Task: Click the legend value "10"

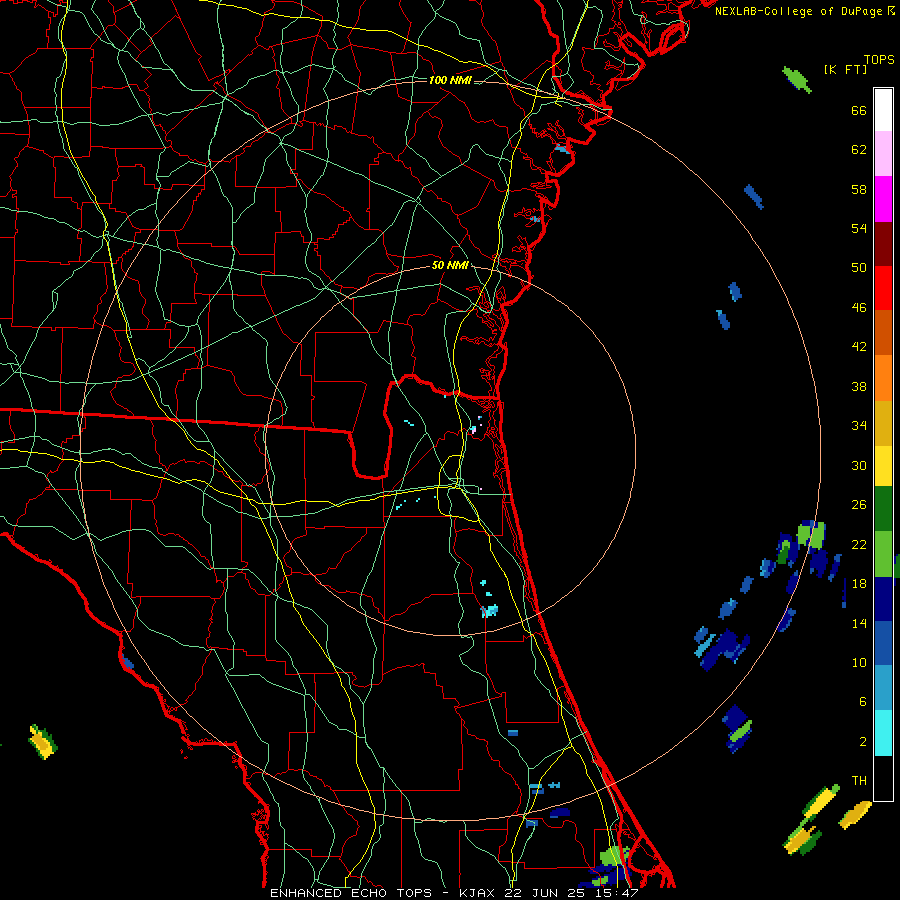Action: point(859,663)
